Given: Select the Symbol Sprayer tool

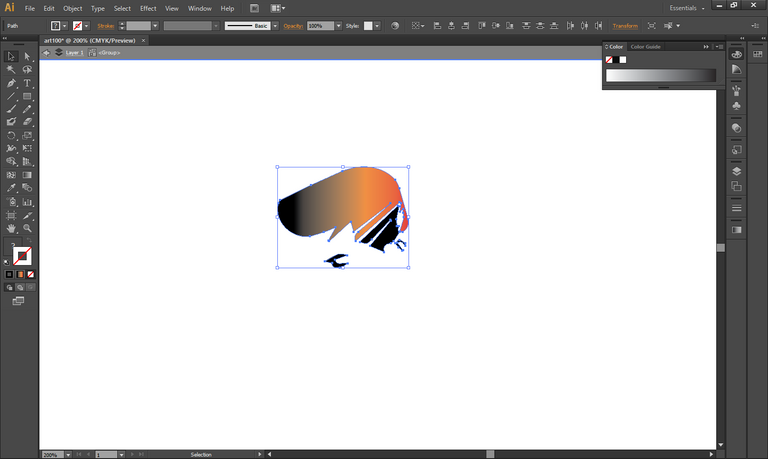Looking at the screenshot, I should (x=11, y=202).
